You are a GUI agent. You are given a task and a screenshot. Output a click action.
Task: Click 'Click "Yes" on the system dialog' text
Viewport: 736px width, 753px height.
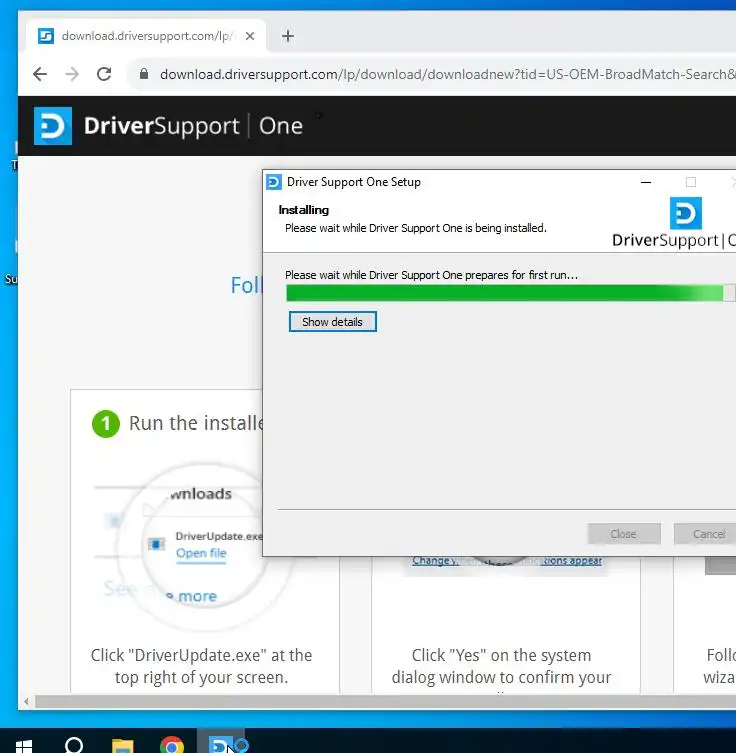tap(501, 666)
